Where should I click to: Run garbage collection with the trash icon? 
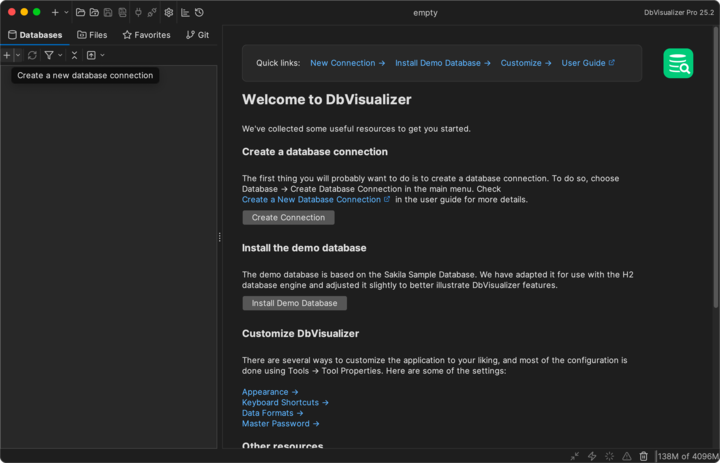click(x=643, y=456)
